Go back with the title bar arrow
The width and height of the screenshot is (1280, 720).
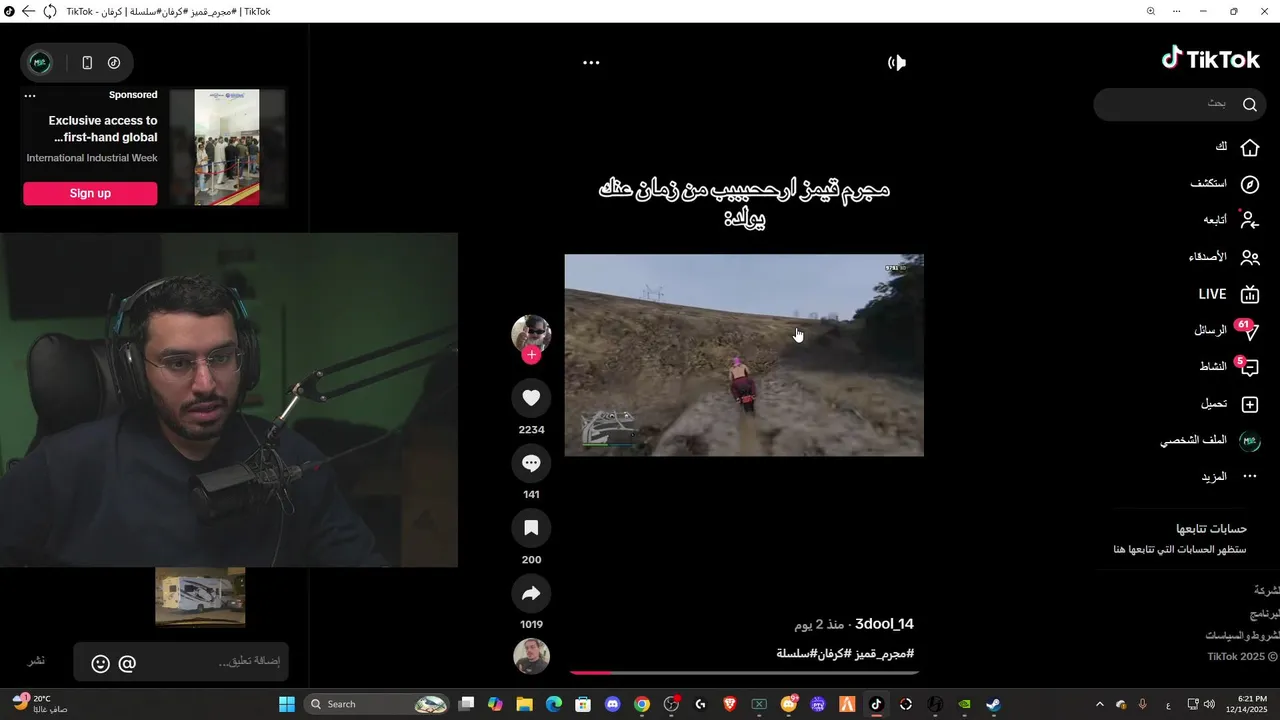[28, 11]
